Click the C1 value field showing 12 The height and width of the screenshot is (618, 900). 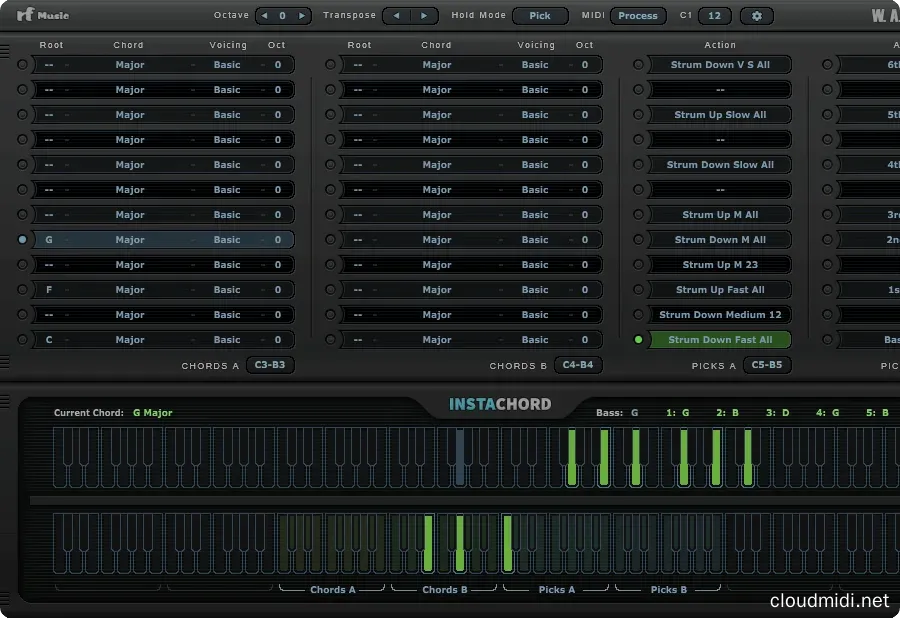point(713,16)
